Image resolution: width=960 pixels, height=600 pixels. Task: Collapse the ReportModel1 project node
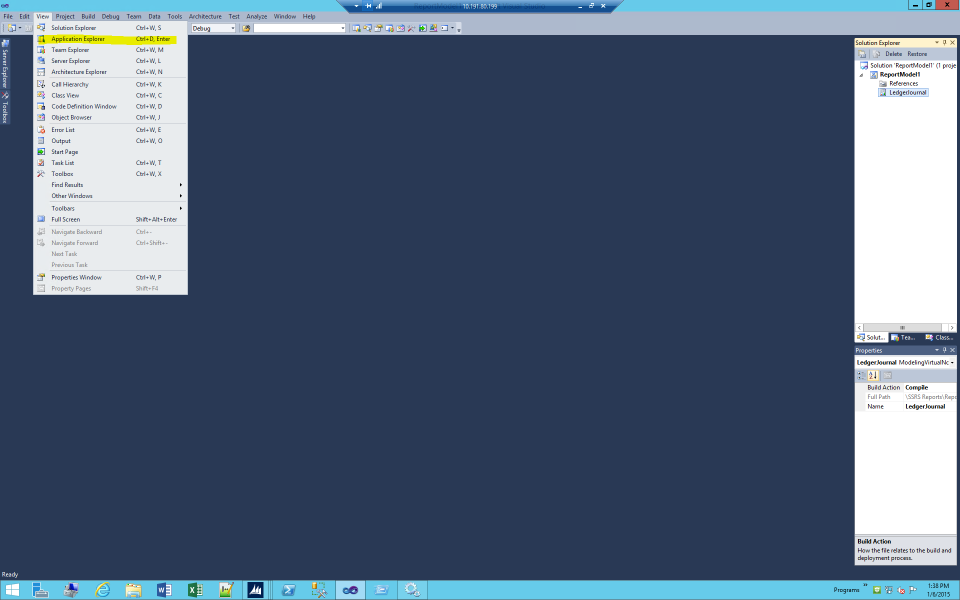[x=863, y=72]
